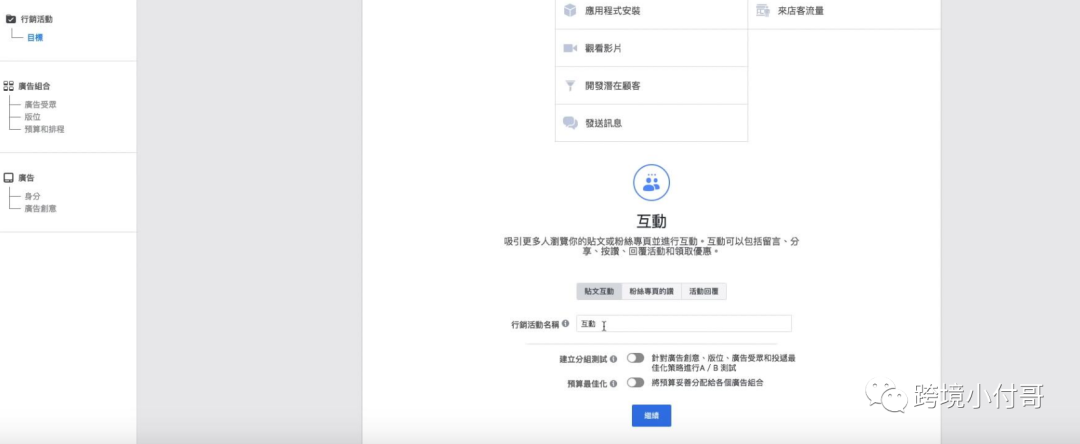Viewport: 1080px width, 444px height.
Task: Open 身分 in the sidebar
Action: click(32, 196)
